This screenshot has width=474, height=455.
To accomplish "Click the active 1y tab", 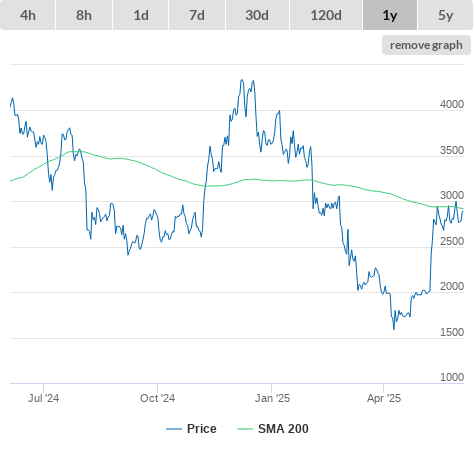I will click(390, 15).
